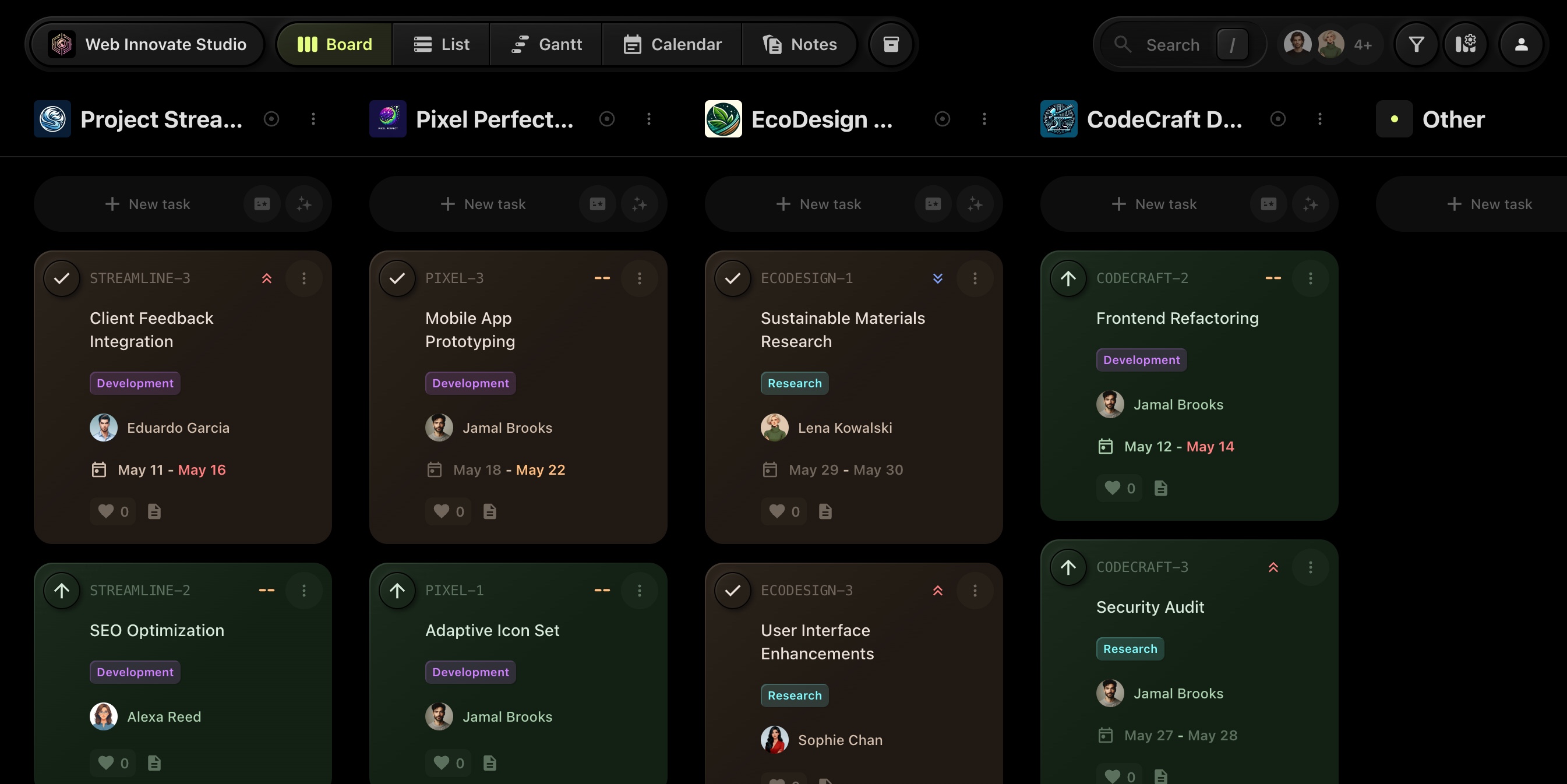This screenshot has height=784, width=1567.
Task: Click the Search input field
Action: point(1173,44)
